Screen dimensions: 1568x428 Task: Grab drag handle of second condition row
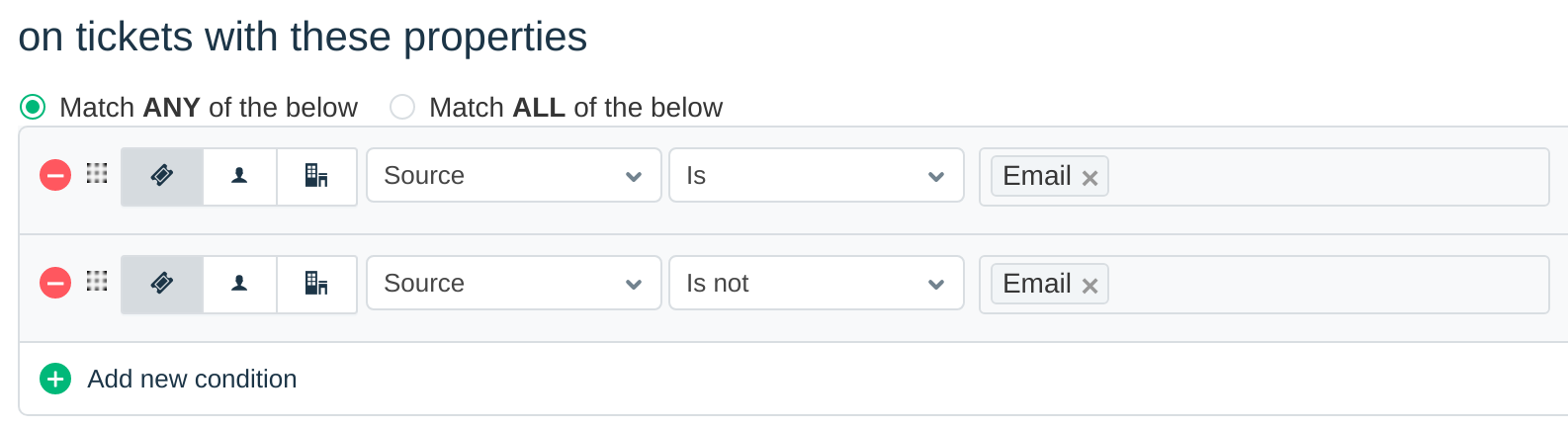[x=97, y=282]
